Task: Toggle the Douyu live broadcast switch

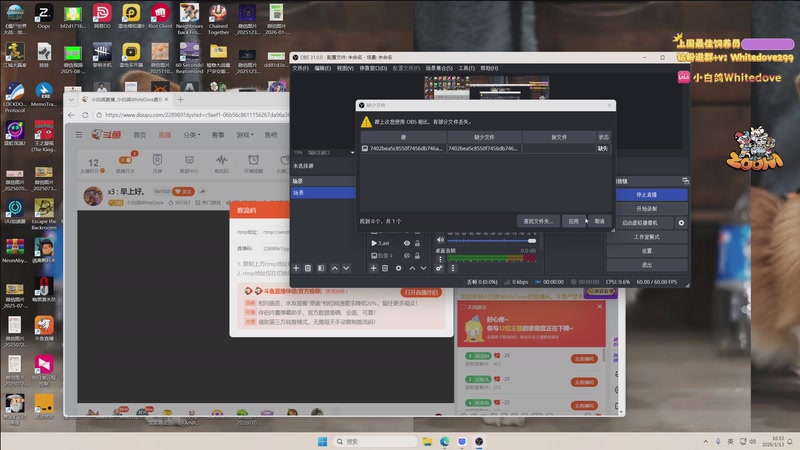Action: click(x=126, y=160)
